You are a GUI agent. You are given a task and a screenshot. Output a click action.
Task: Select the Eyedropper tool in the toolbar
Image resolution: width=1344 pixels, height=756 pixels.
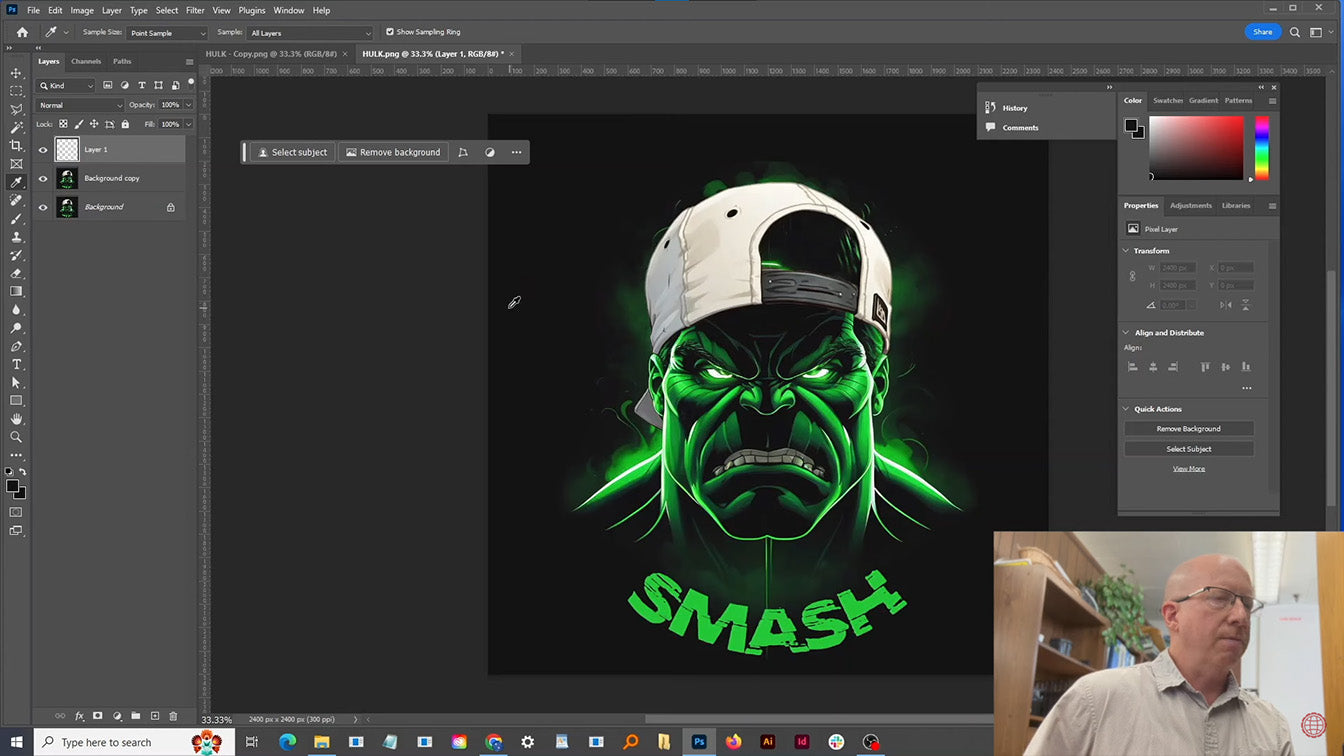tap(16, 182)
